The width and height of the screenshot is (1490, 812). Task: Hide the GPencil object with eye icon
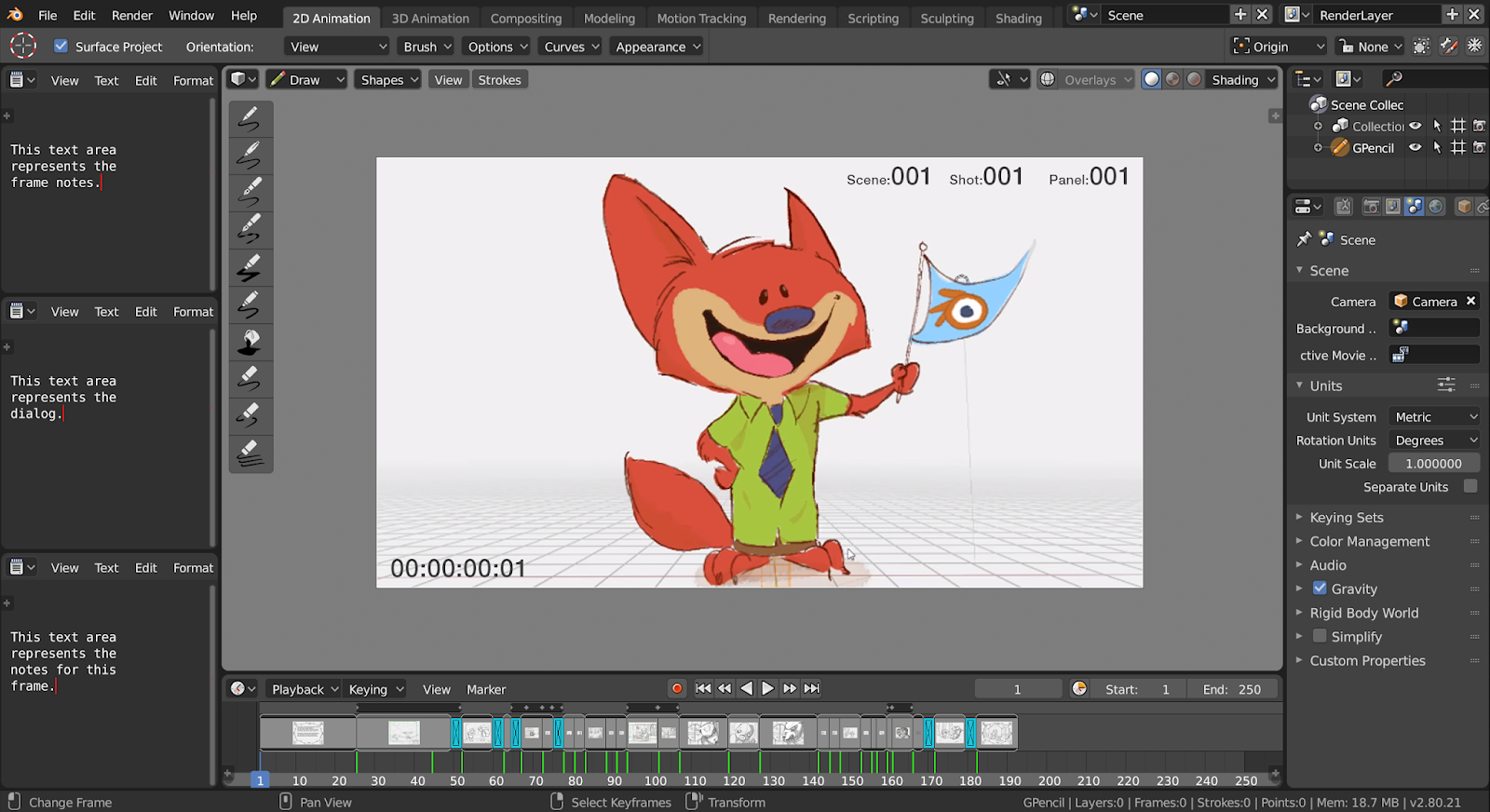pos(1415,147)
